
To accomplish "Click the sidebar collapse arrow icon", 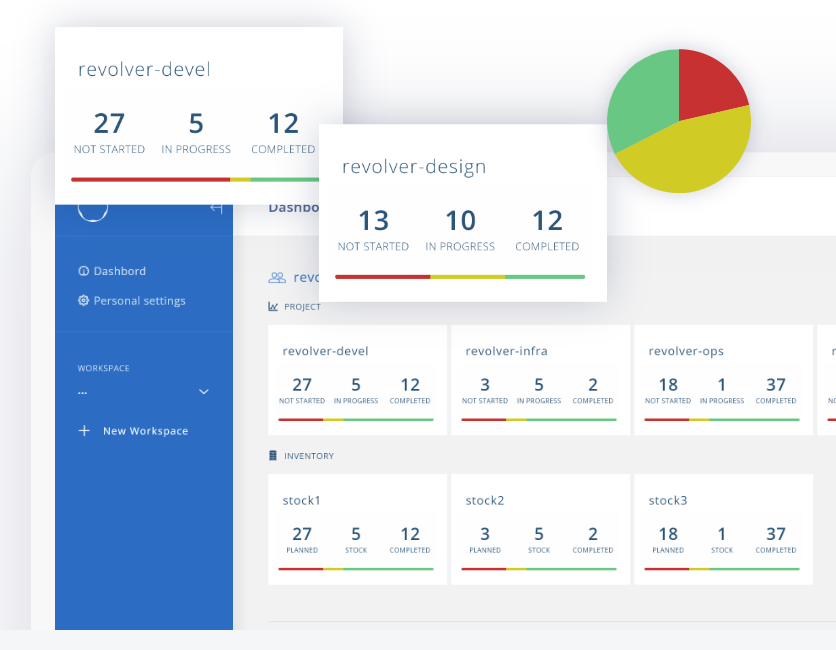I will pos(216,208).
